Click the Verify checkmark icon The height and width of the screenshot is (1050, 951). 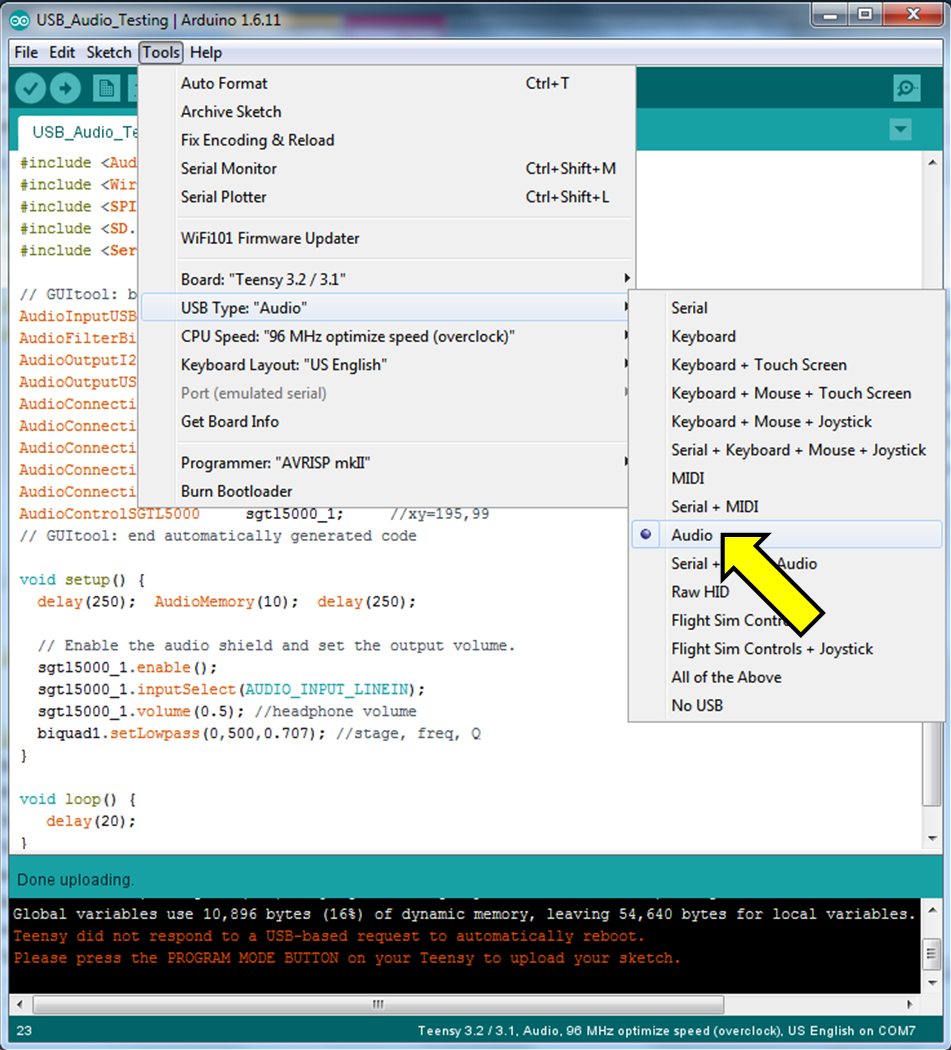click(x=30, y=88)
